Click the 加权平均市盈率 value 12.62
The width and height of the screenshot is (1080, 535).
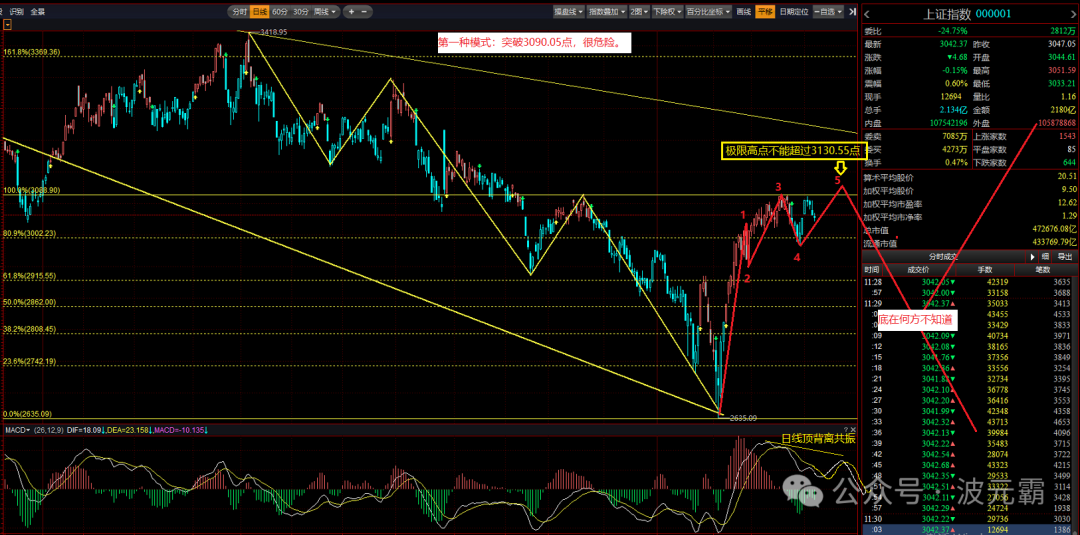1066,202
